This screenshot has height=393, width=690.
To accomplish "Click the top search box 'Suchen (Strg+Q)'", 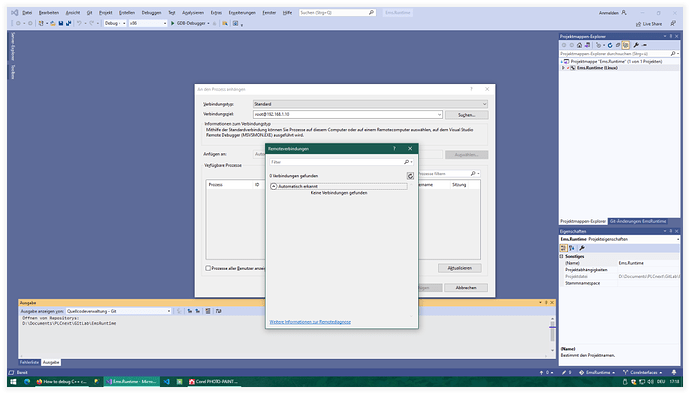I will (x=337, y=13).
